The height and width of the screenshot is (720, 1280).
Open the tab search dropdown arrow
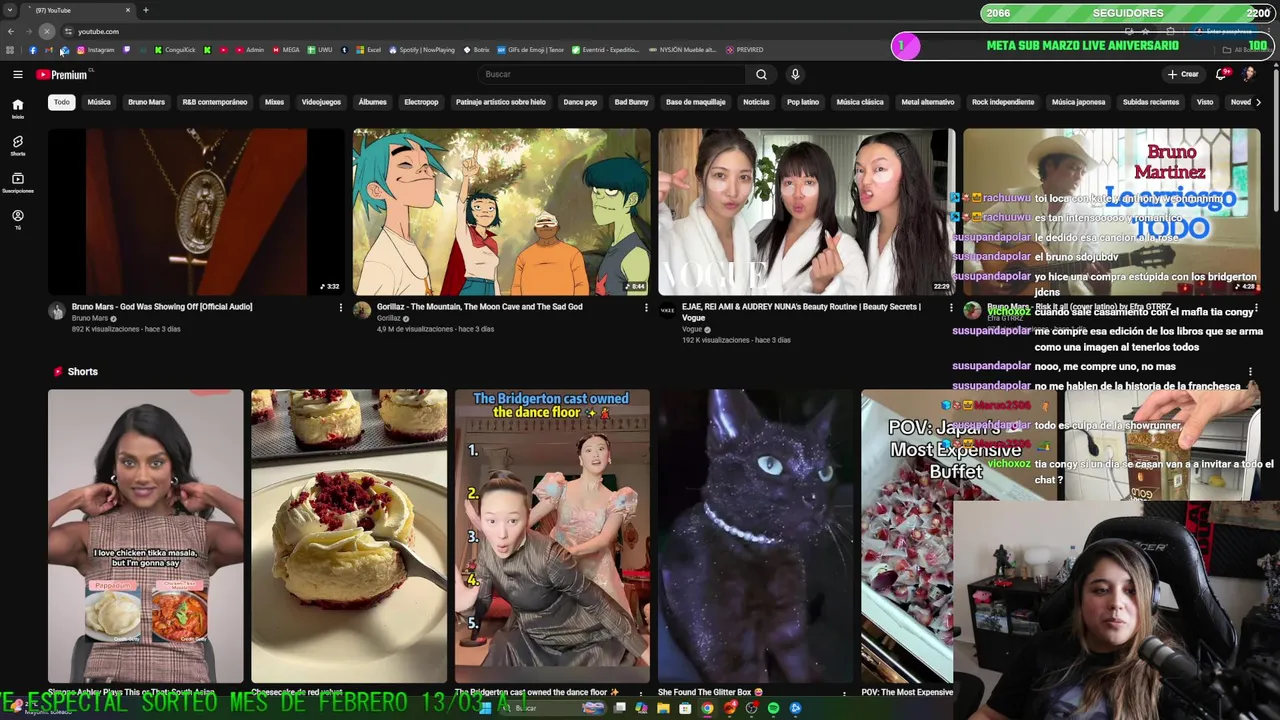[x=10, y=10]
